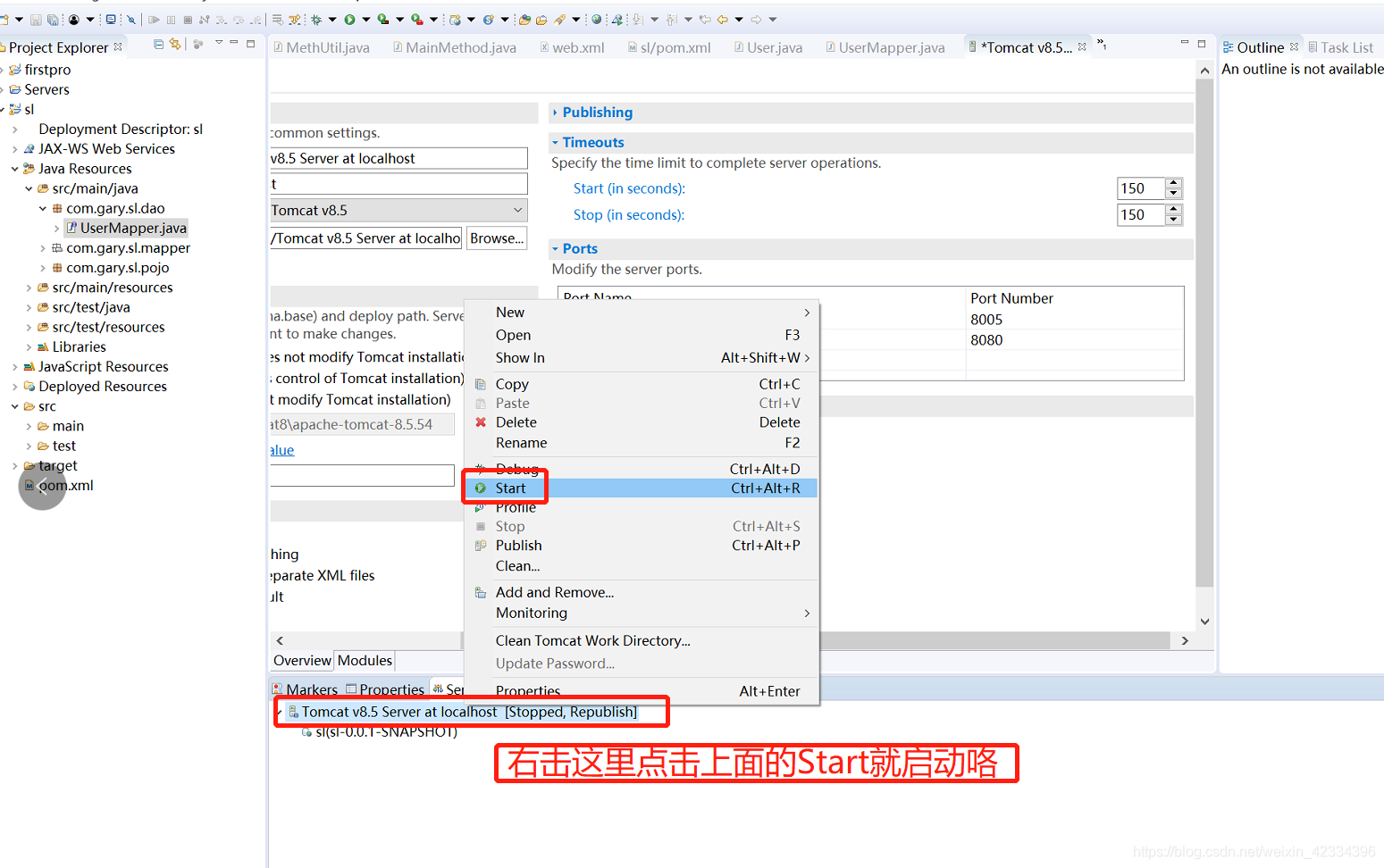Viewport: 1384px width, 868px height.
Task: Switch to the MainMethod.java editor tab
Action: [455, 47]
